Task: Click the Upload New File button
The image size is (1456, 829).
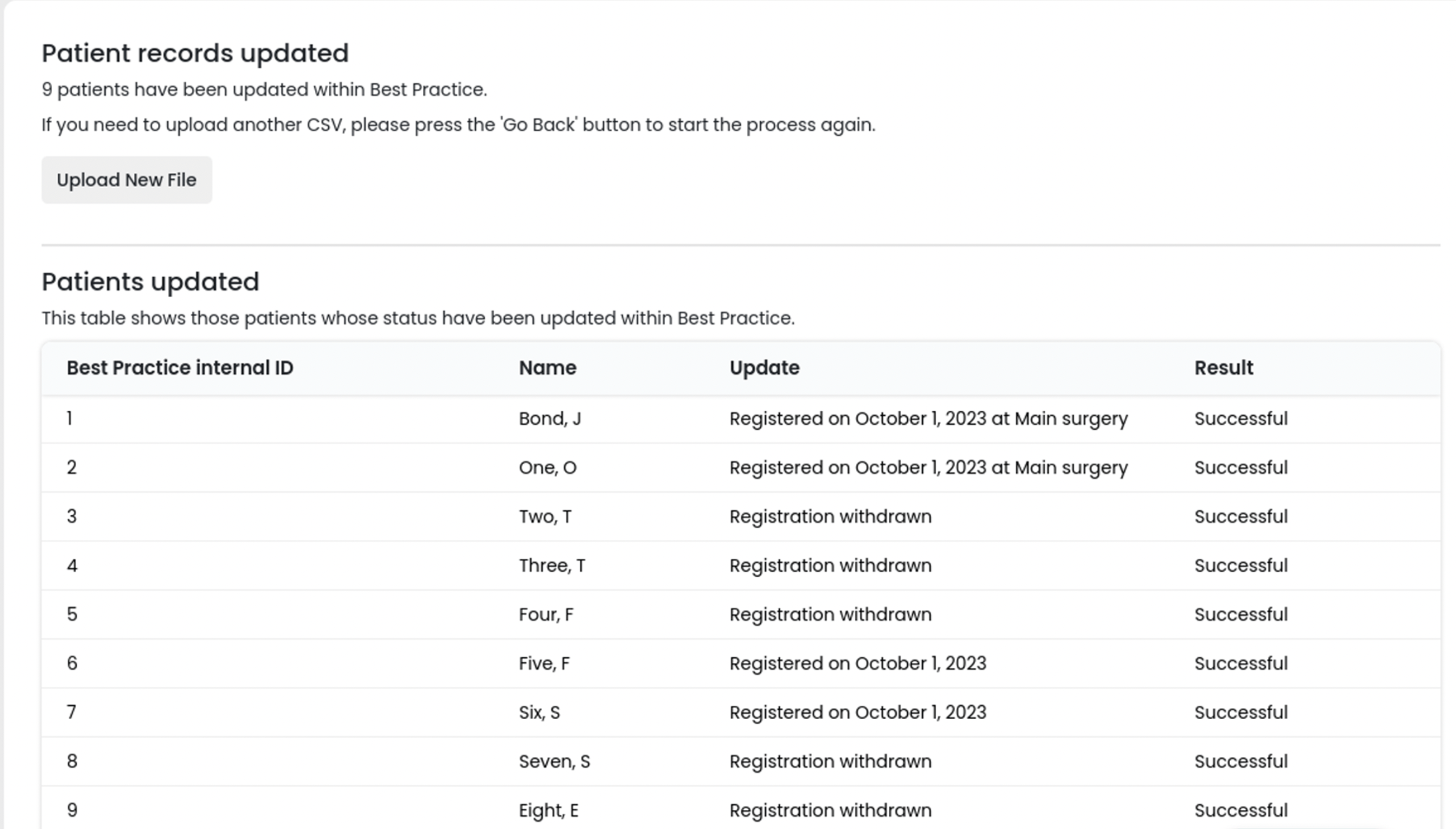Action: (126, 180)
